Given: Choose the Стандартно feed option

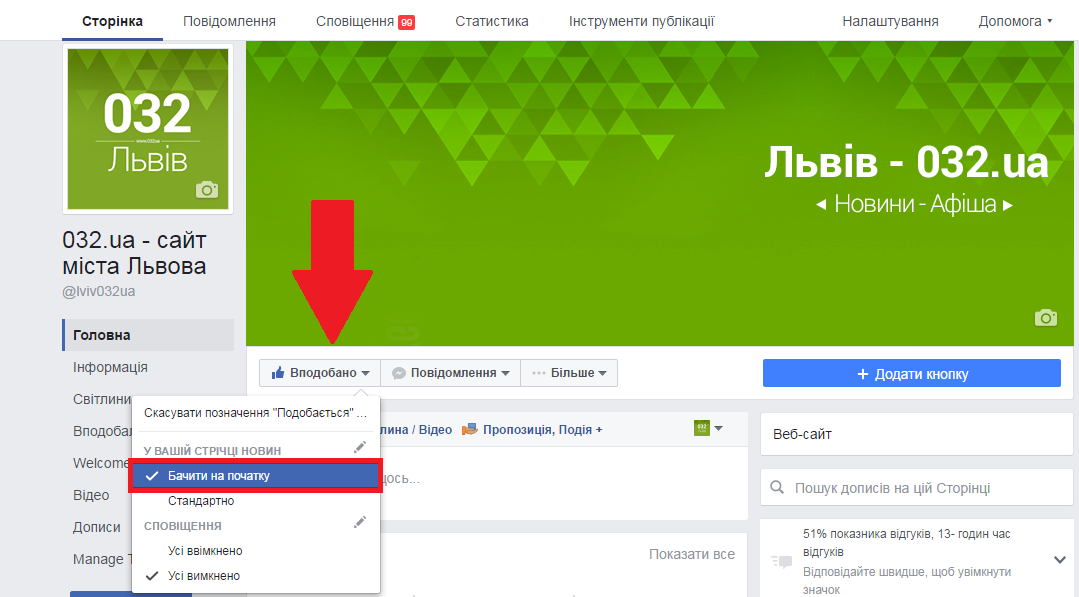Looking at the screenshot, I should pyautogui.click(x=201, y=501).
